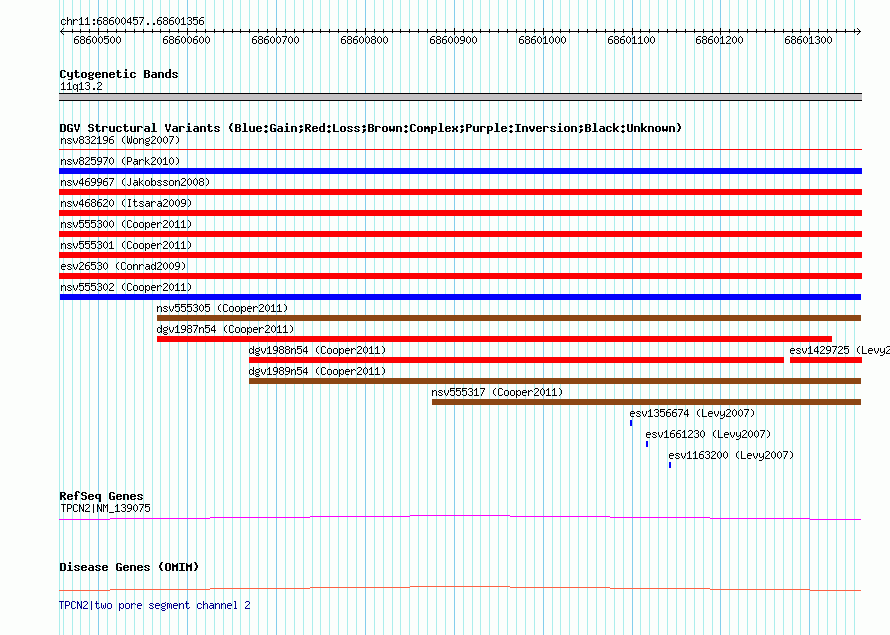Viewport: 890px width, 635px height.
Task: Click the 11q13.2 cytogenetic band label
Action: [81, 86]
